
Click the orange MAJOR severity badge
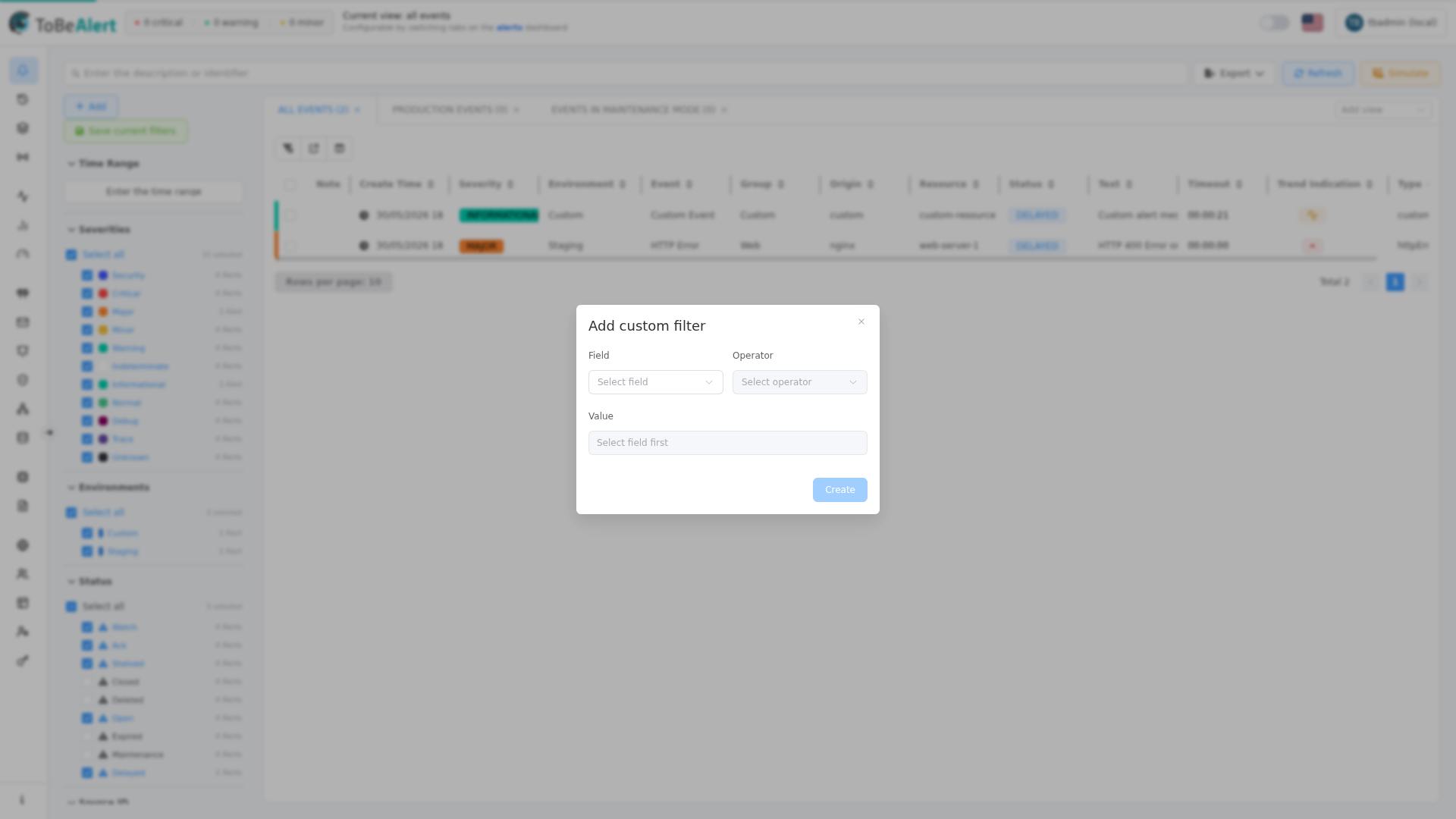481,246
